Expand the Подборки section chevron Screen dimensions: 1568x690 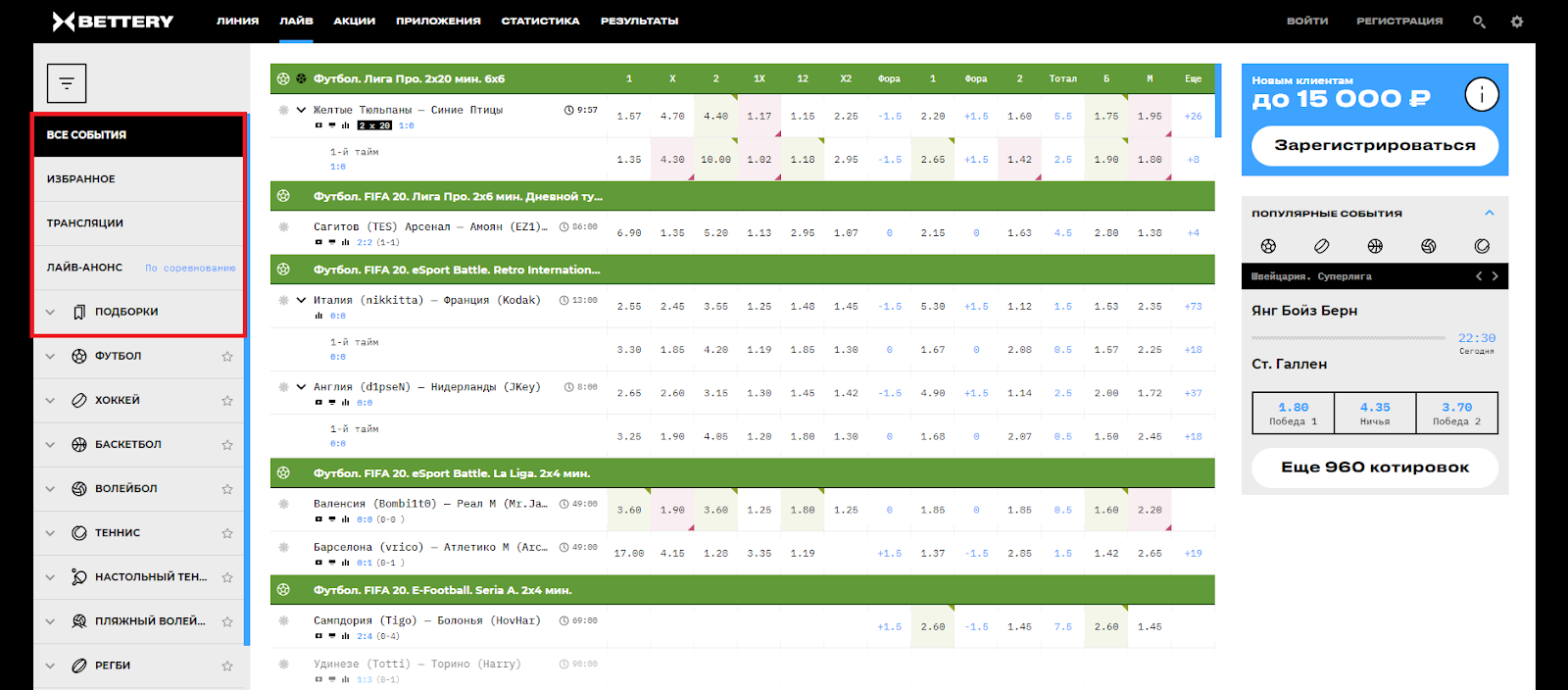(x=50, y=312)
